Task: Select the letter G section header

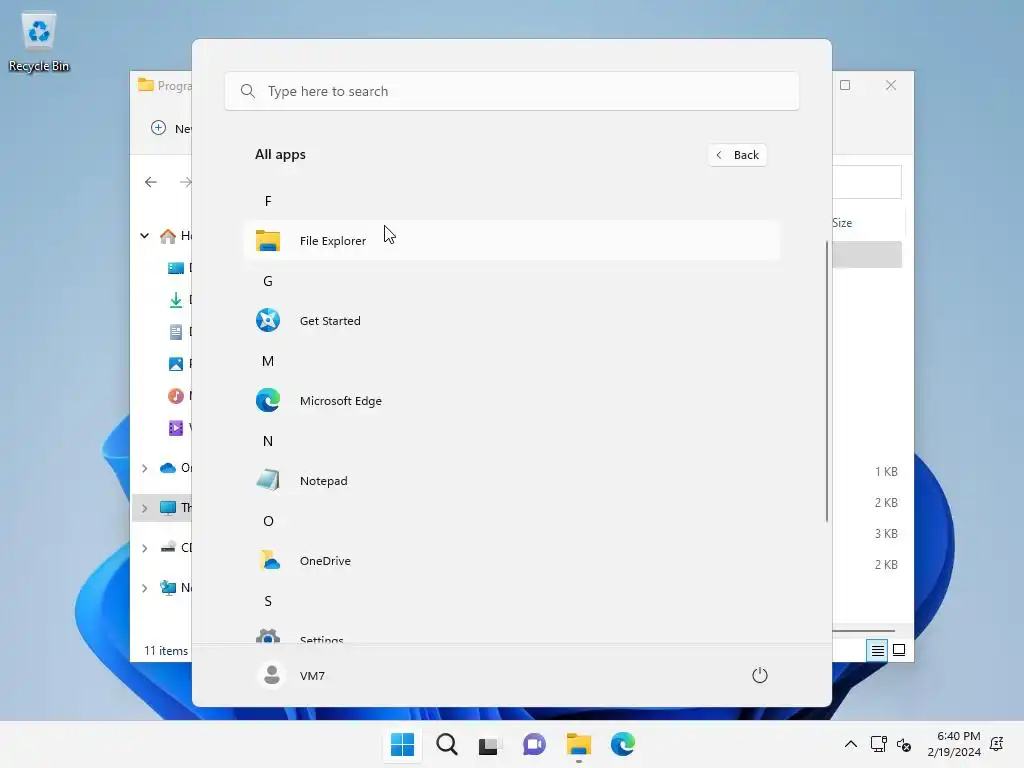Action: [268, 281]
